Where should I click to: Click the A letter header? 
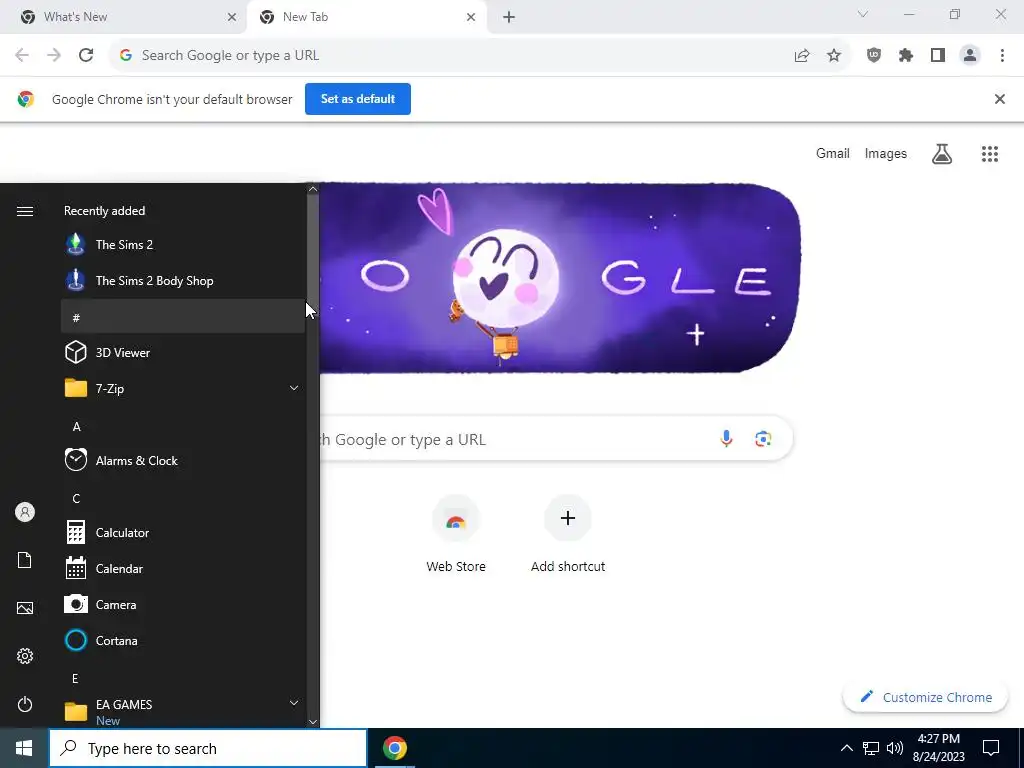click(x=183, y=426)
